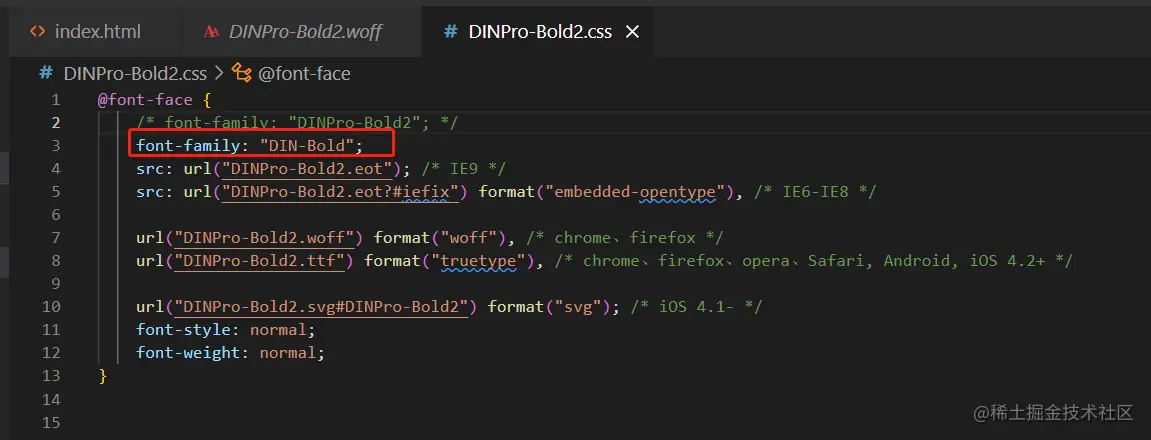
Task: Click the "DIN-Bold" font-family value
Action: (307, 145)
